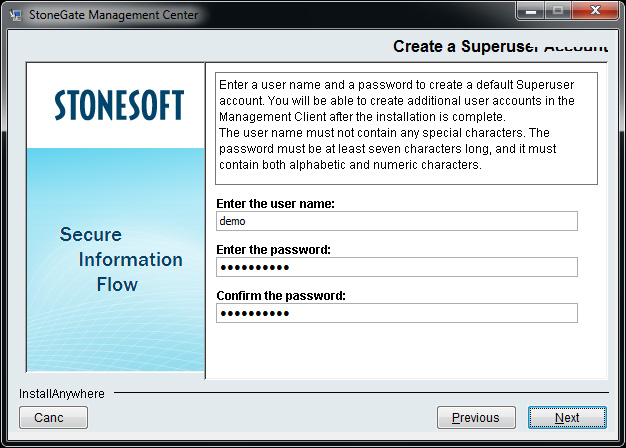Click the InstallAnywhere label
626x448 pixels.
[x=62, y=394]
